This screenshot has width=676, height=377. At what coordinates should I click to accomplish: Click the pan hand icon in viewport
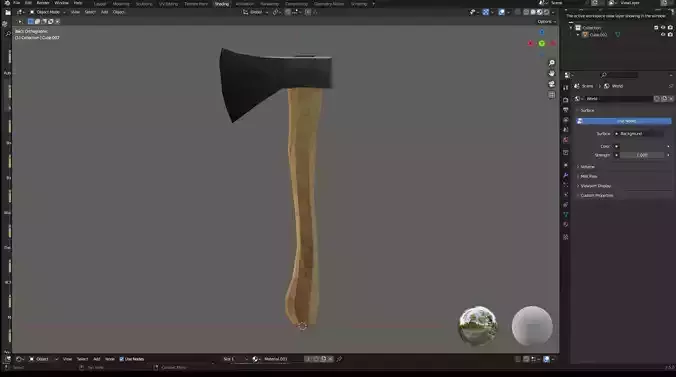pos(551,73)
